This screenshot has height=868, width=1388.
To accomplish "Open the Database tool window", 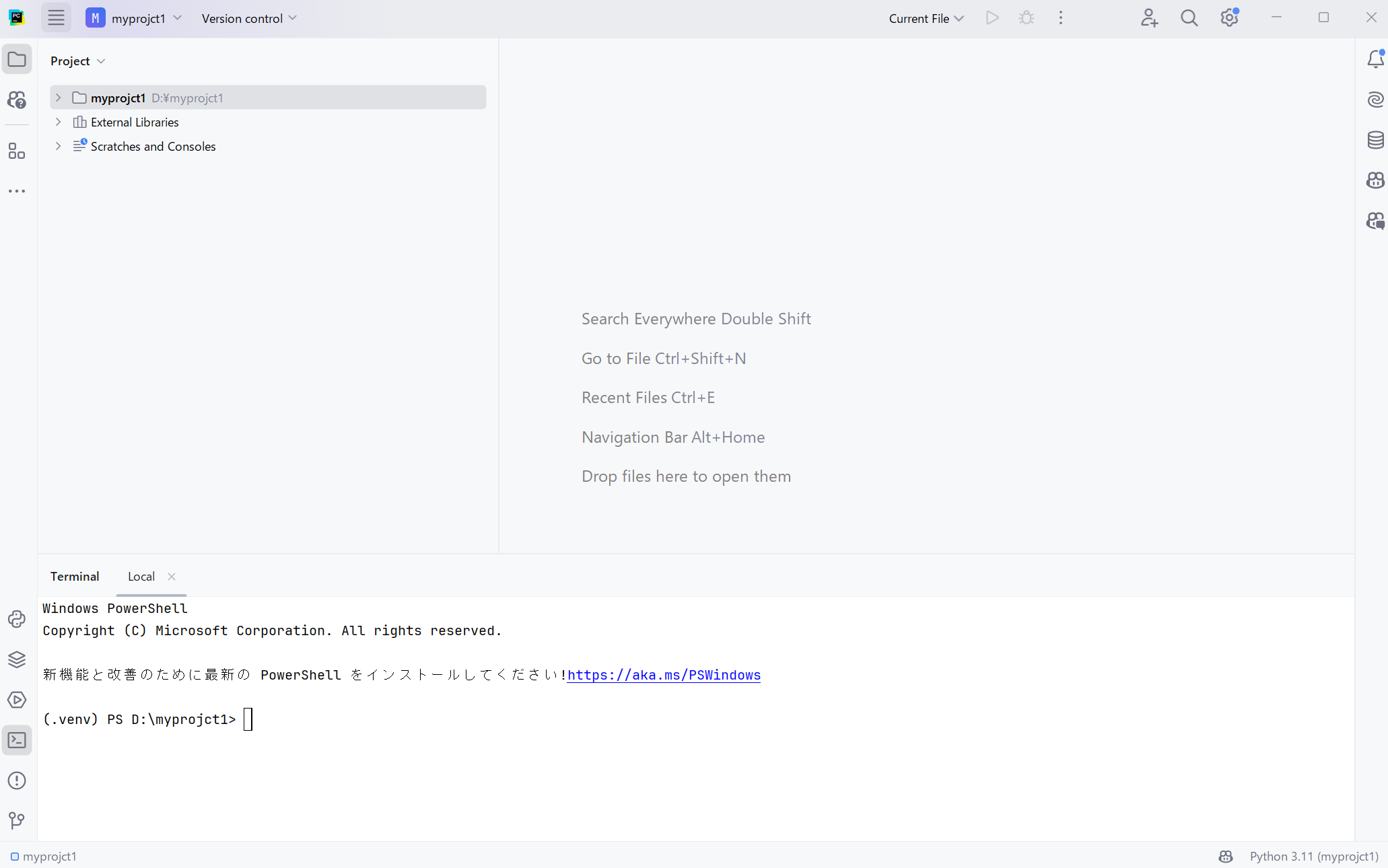I will 1375,140.
